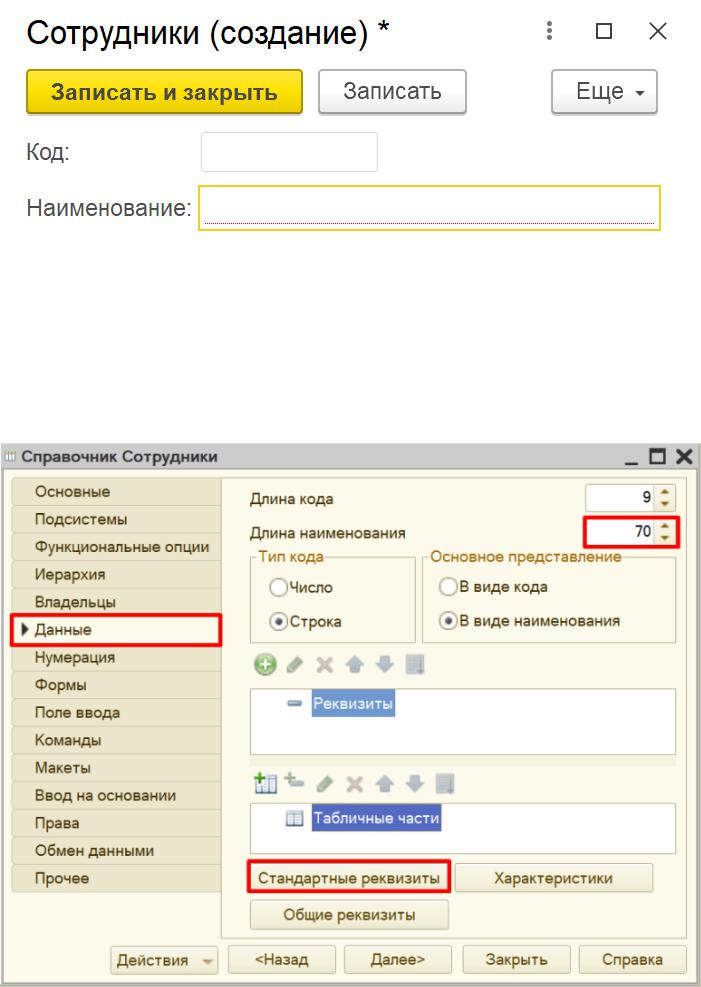Select the Строка code type radio

tap(278, 621)
